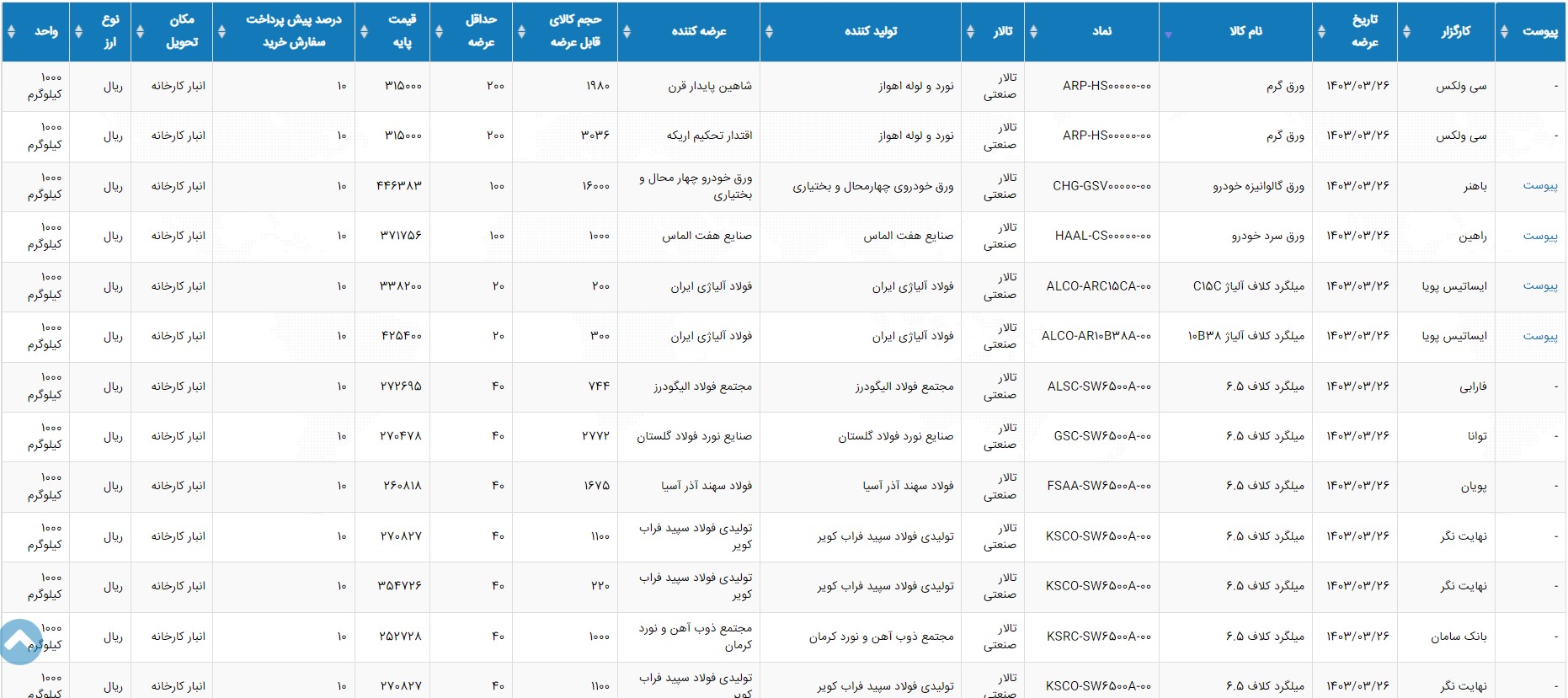Click broker name فارابی
This screenshot has width=1568, height=698.
coord(1473,386)
